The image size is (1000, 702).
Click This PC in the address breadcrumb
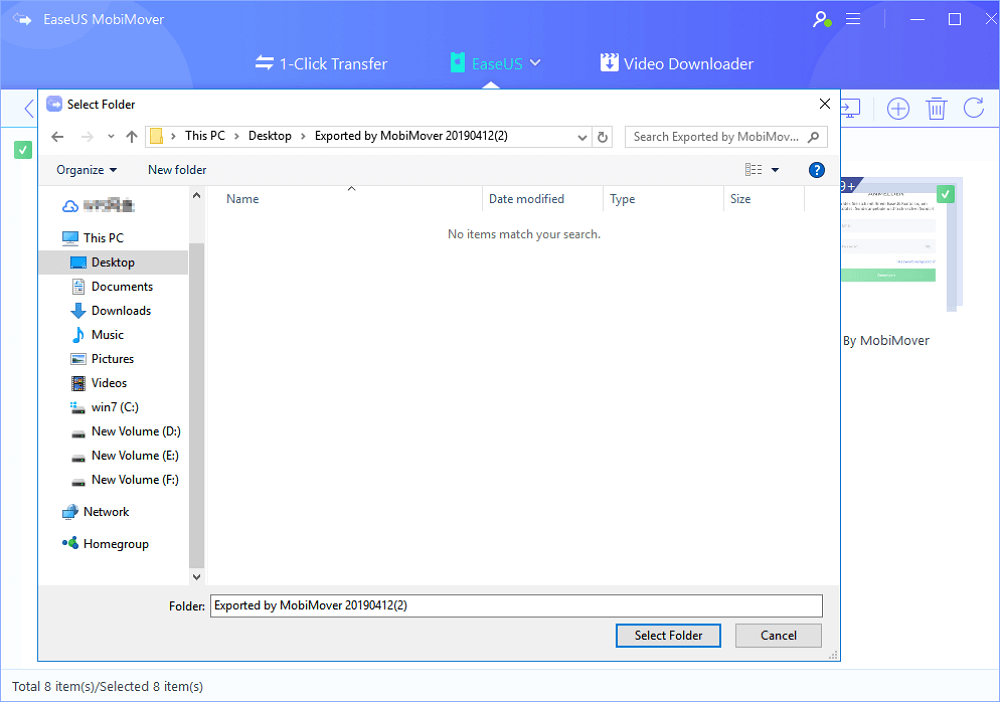tap(205, 136)
